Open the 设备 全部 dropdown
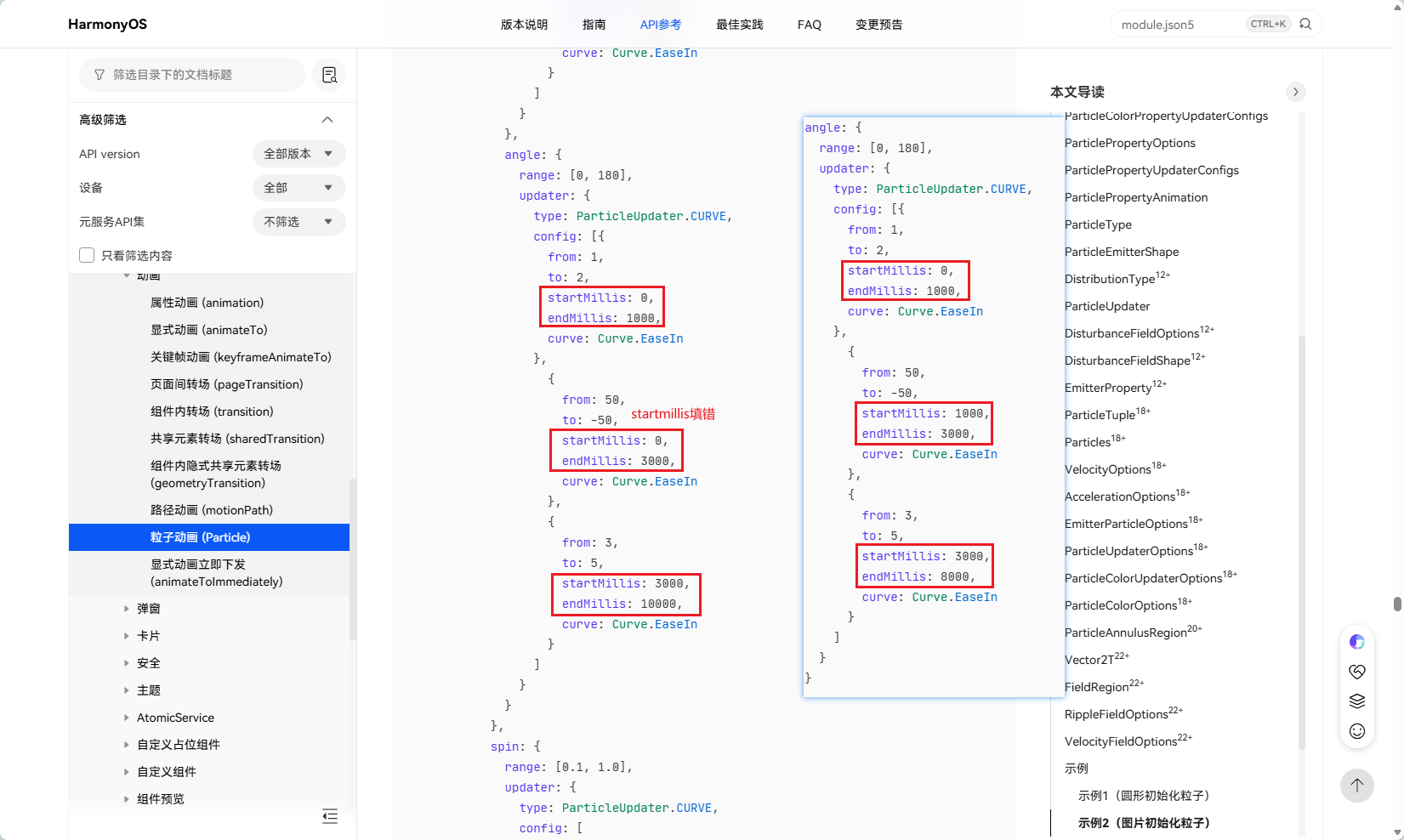This screenshot has width=1404, height=840. 299,188
